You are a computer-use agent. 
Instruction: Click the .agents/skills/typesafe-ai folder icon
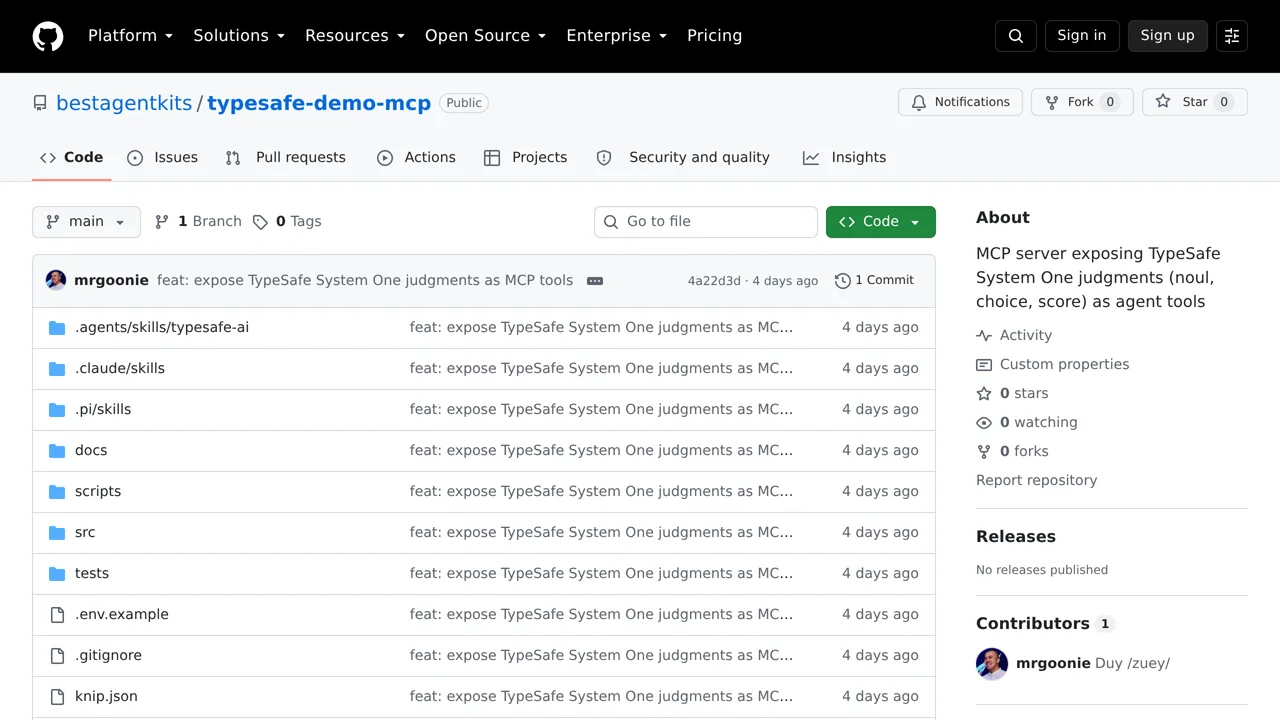[57, 328]
